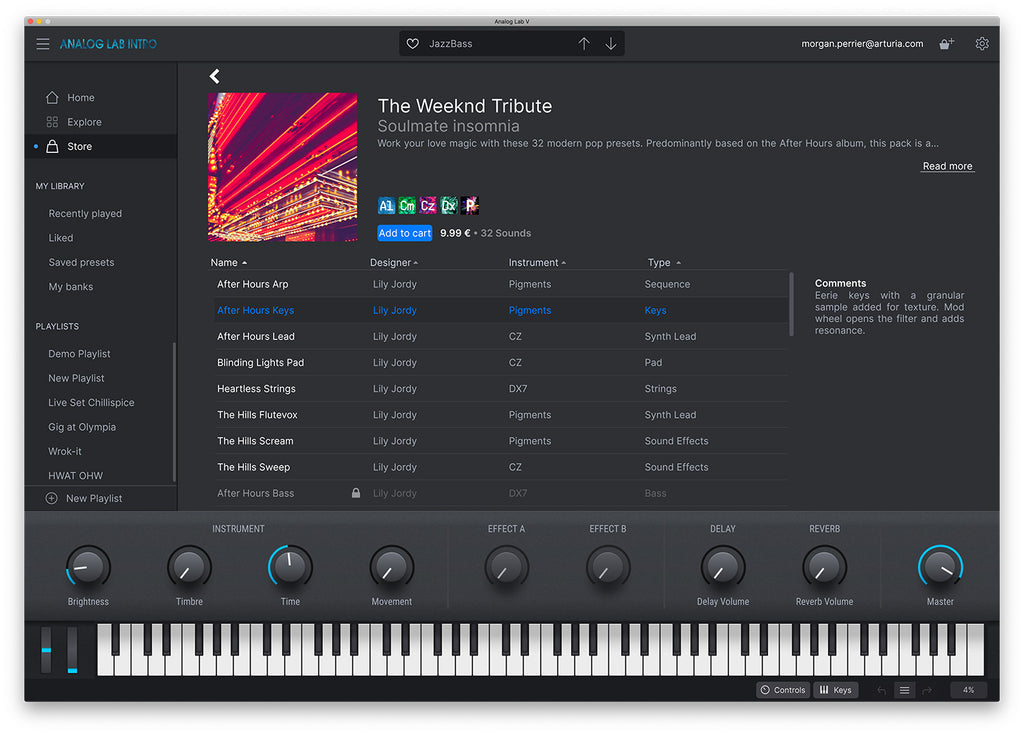Image resolution: width=1024 pixels, height=734 pixels.
Task: Click the Explore grid icon
Action: (52, 122)
